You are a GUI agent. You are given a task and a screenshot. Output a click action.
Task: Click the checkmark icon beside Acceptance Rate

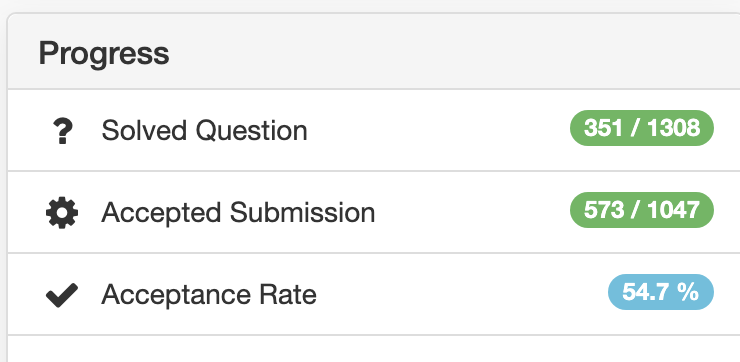[x=62, y=295]
